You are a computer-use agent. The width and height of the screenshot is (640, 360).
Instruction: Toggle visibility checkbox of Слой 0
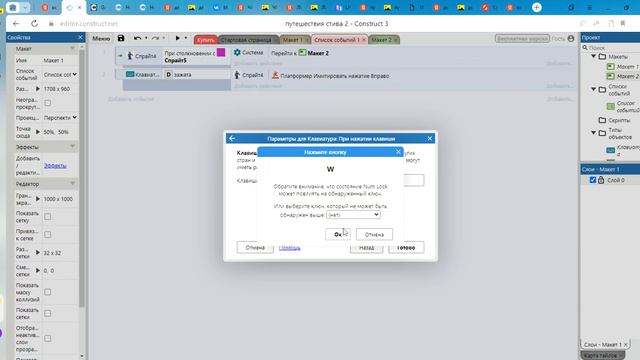[593, 180]
